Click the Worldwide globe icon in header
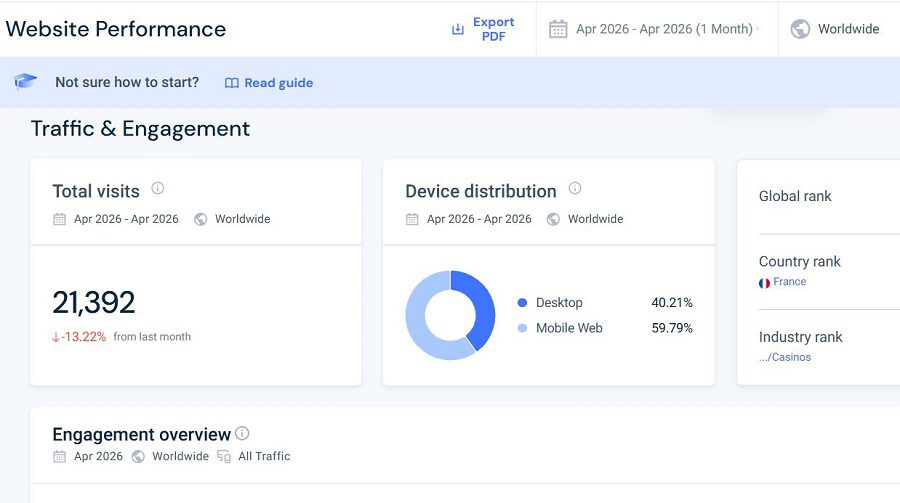 point(800,29)
